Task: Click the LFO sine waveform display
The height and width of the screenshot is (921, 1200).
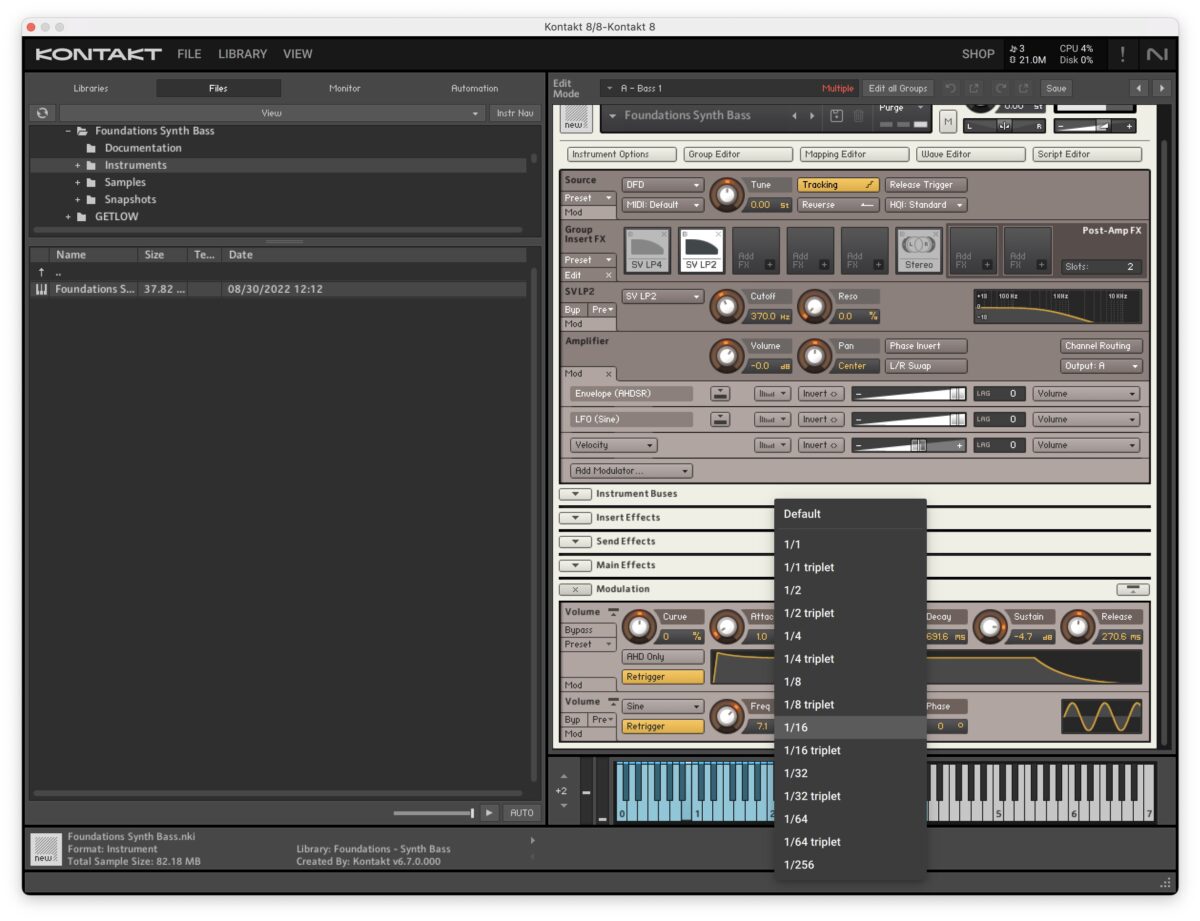Action: click(x=1101, y=716)
